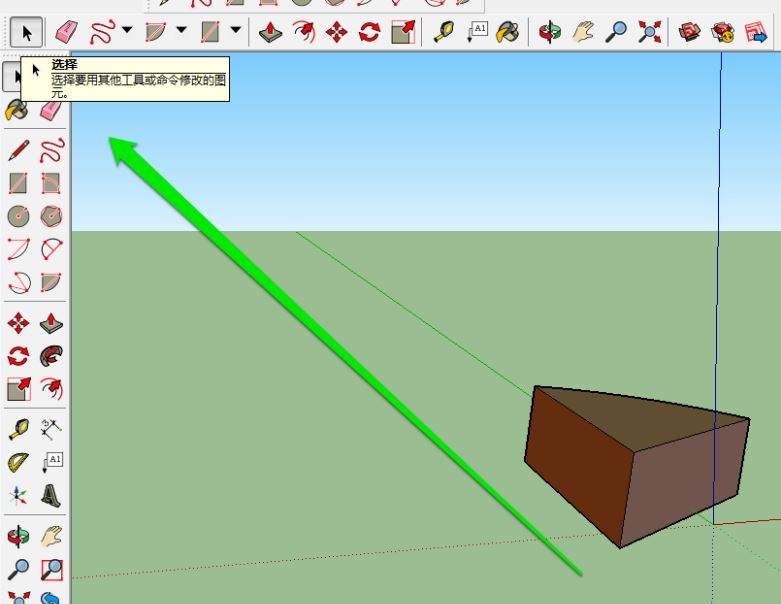Choose the Zoom magnifier in left palette
The image size is (781, 604).
point(19,569)
